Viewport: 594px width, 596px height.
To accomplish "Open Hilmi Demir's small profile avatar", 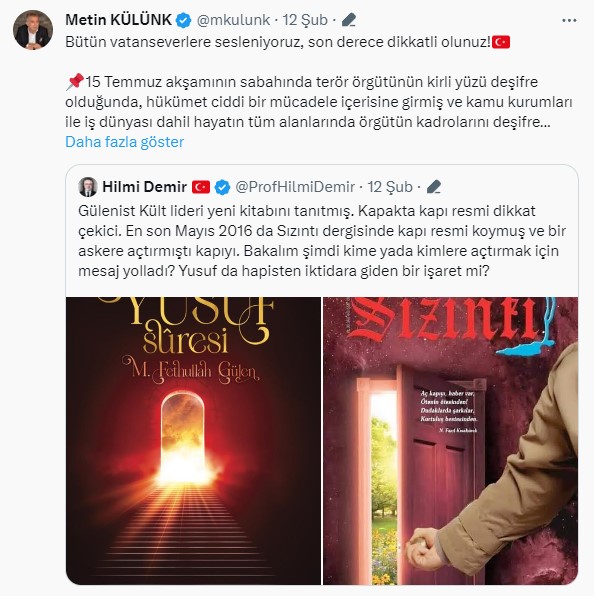I will coord(88,187).
